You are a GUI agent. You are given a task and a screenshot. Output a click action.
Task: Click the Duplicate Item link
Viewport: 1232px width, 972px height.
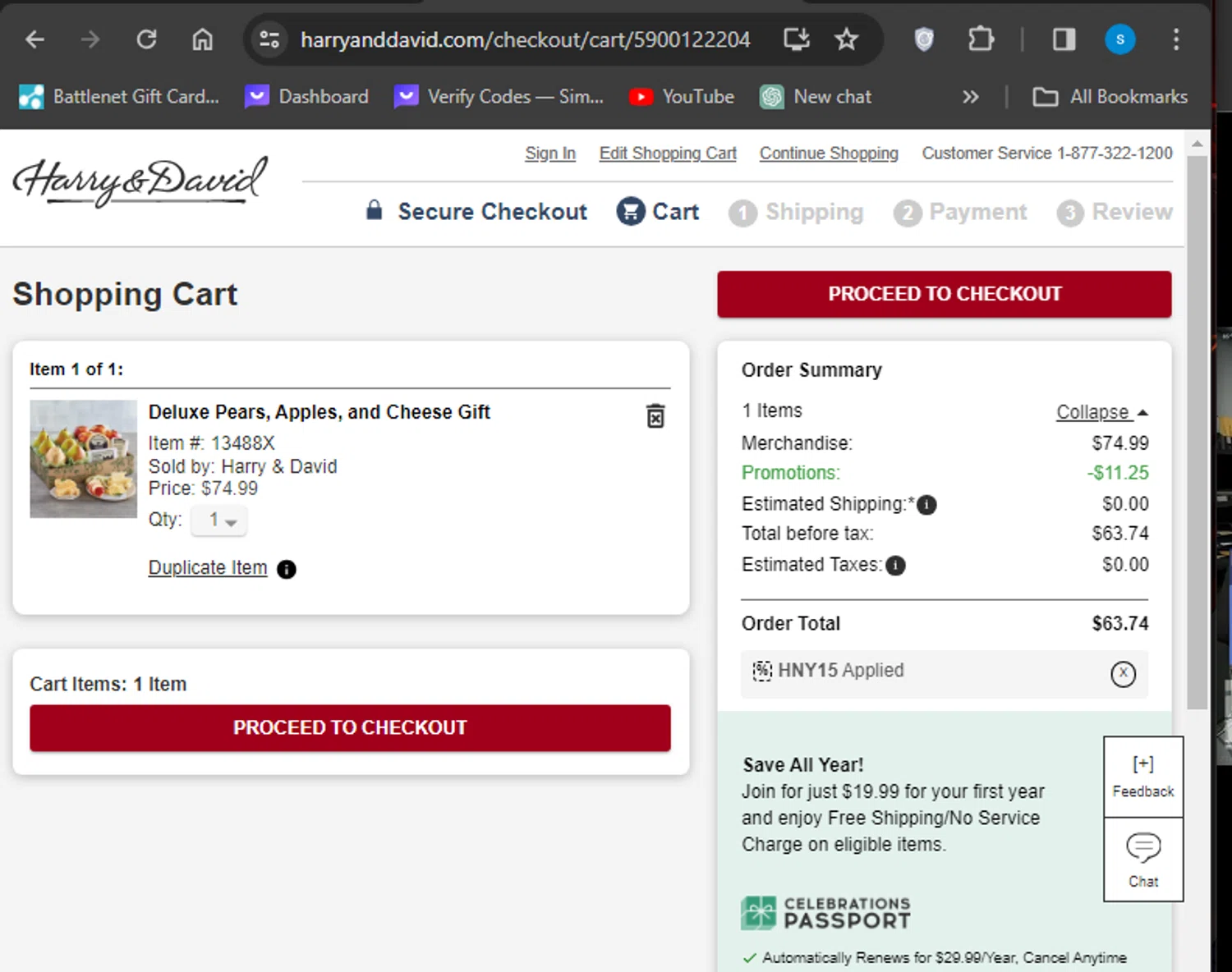tap(208, 568)
